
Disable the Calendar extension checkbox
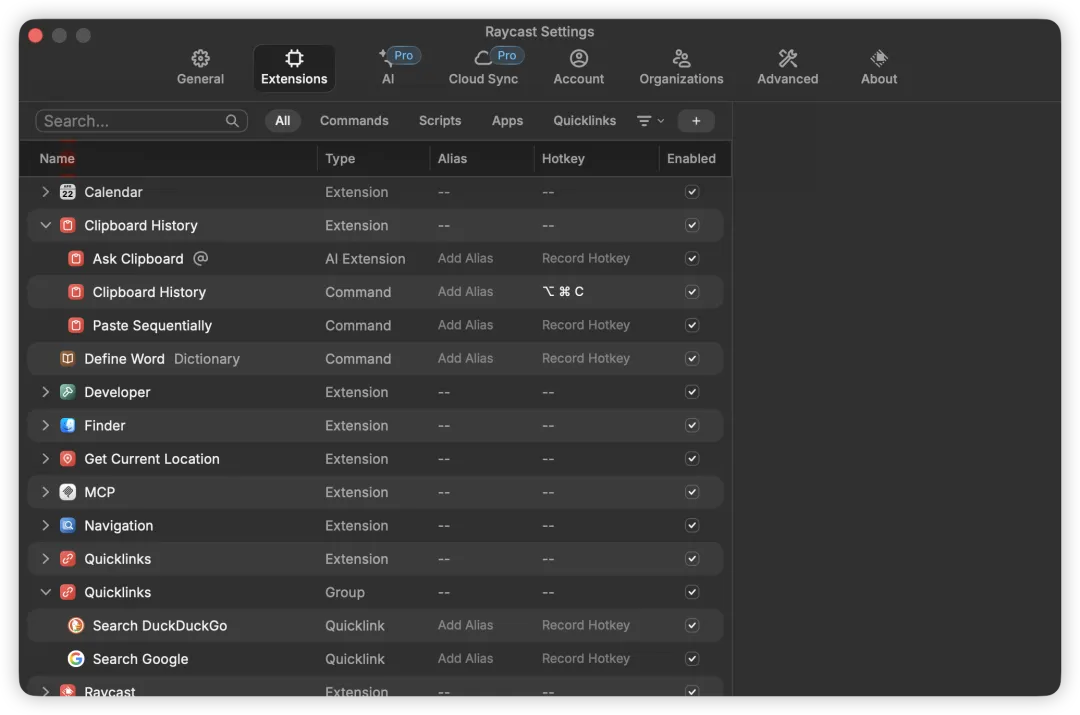(692, 191)
